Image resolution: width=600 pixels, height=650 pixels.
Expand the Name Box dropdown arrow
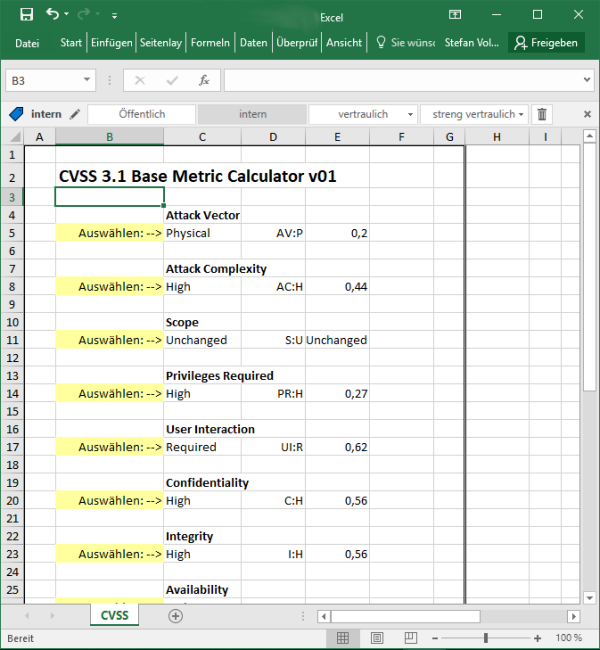coord(88,80)
